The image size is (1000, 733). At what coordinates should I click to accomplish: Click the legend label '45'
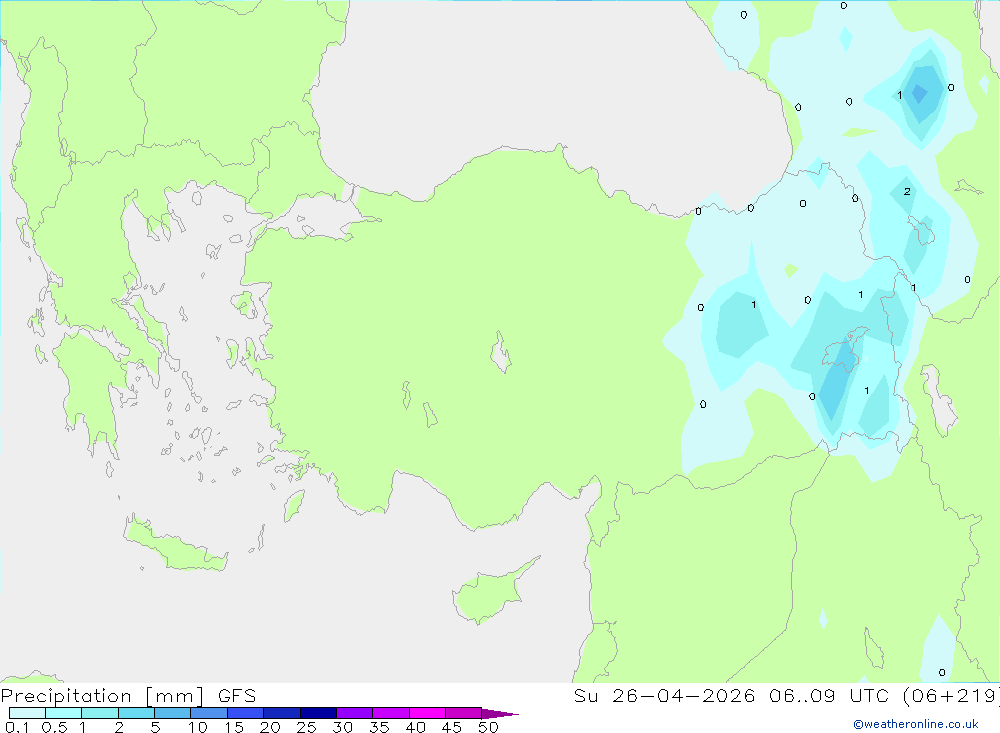pos(452,727)
